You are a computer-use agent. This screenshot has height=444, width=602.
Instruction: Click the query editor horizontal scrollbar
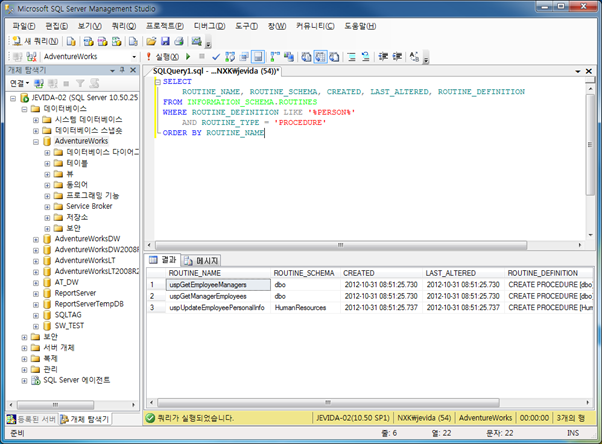pyautogui.click(x=340, y=245)
